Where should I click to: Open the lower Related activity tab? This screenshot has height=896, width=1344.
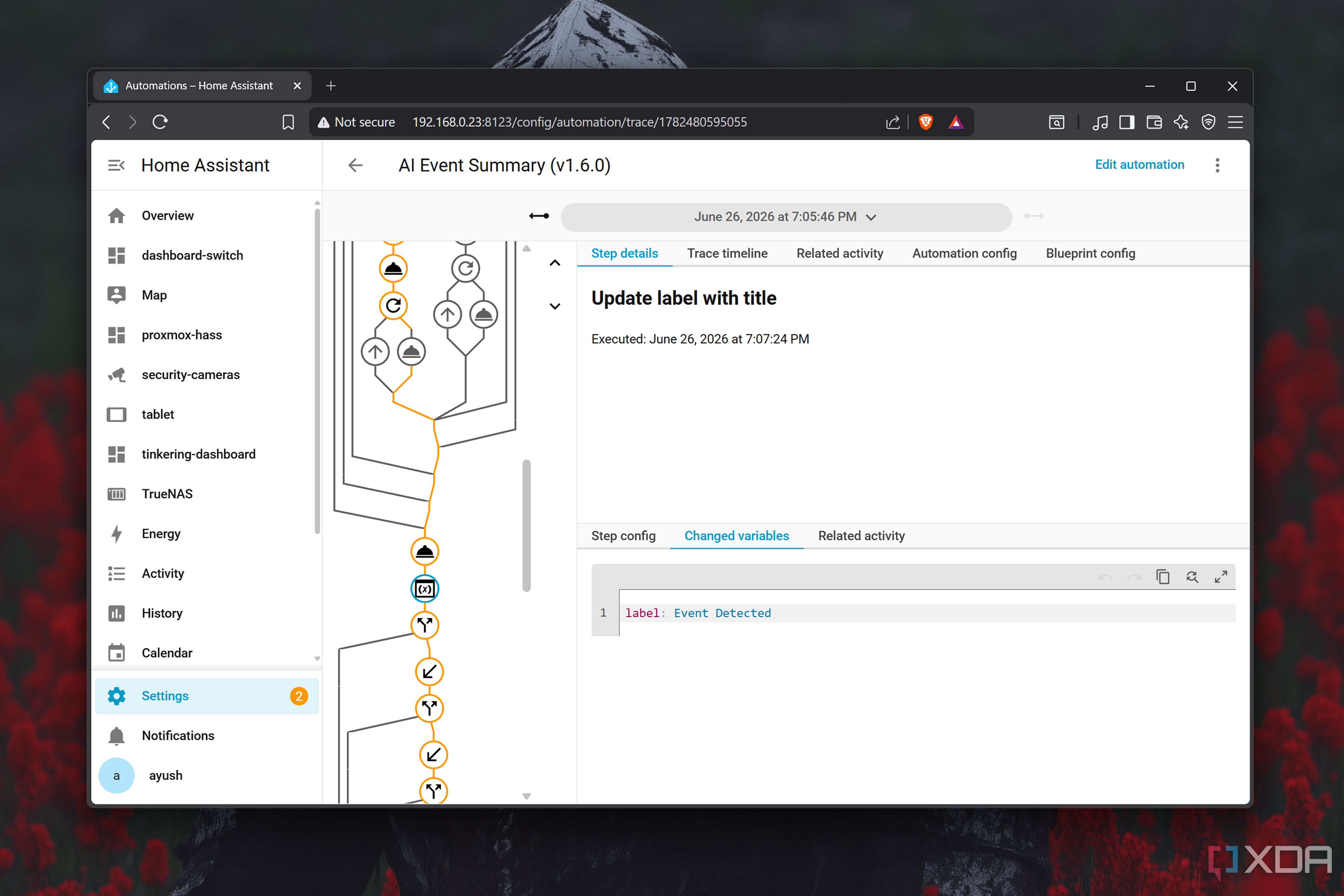click(861, 536)
